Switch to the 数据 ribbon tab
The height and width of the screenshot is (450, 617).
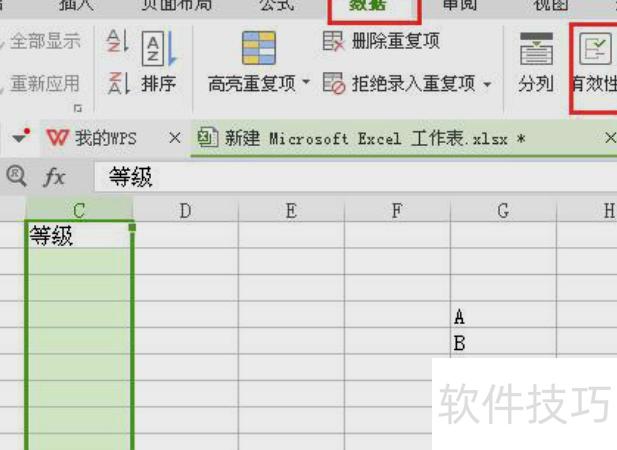pos(368,6)
